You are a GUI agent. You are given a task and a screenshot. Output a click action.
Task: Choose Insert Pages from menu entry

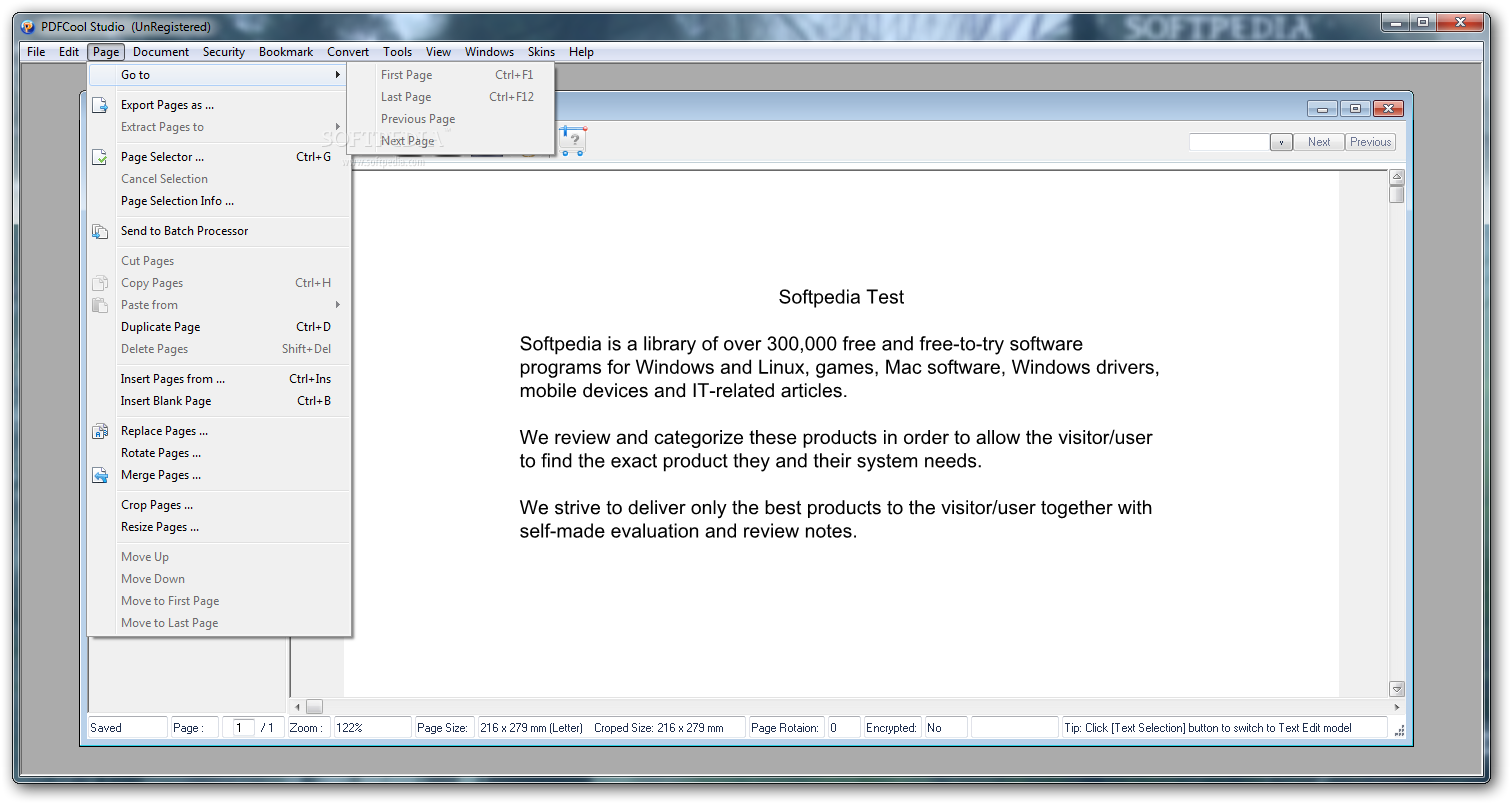pyautogui.click(x=219, y=379)
